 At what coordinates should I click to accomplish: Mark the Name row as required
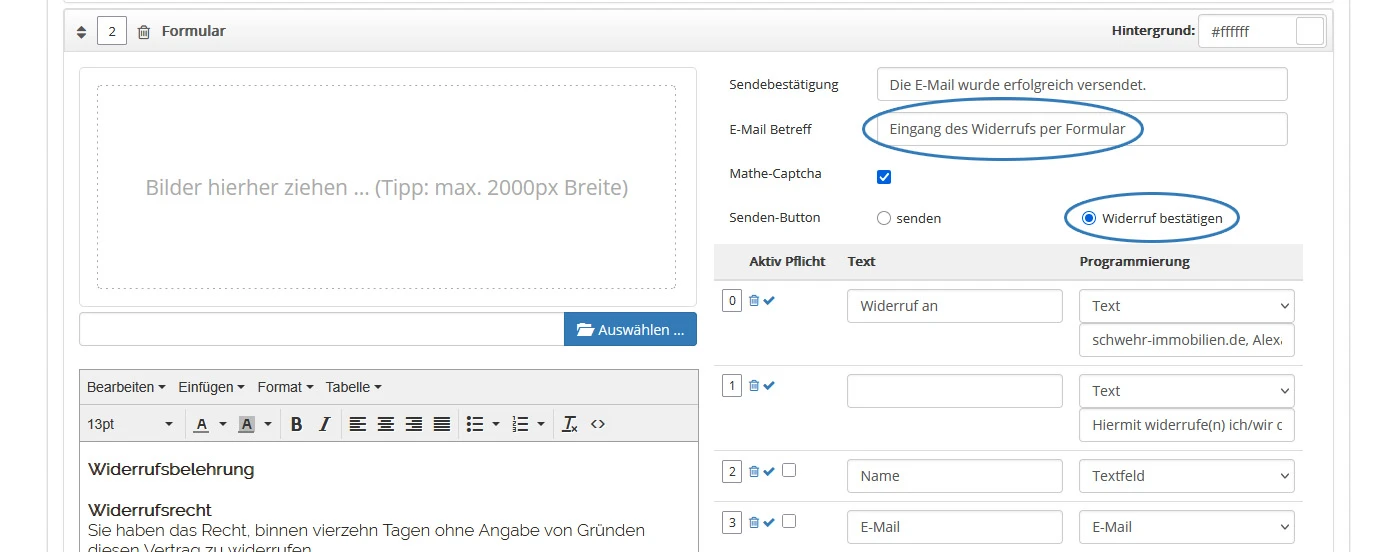tap(789, 469)
